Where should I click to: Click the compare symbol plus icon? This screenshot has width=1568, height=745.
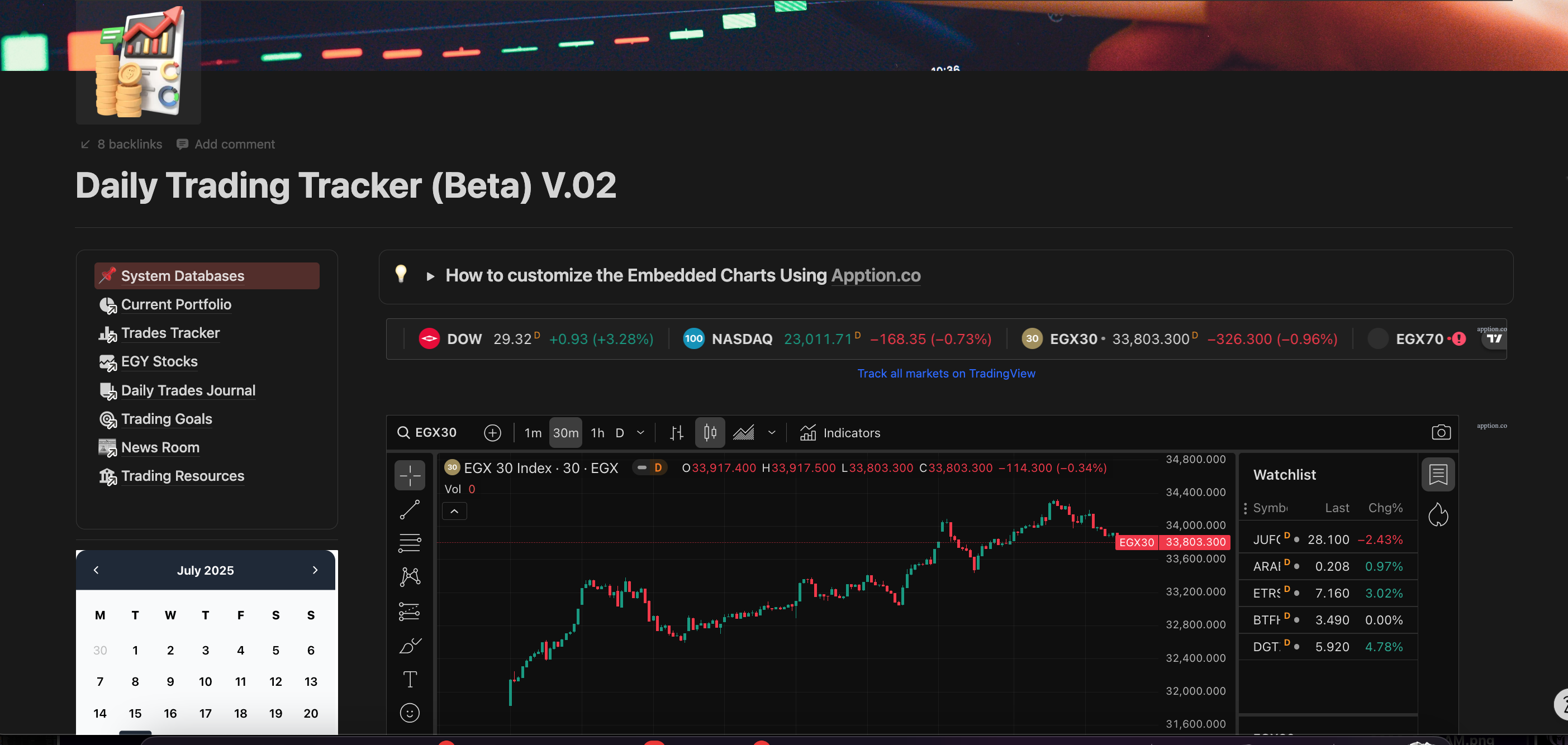pos(492,433)
